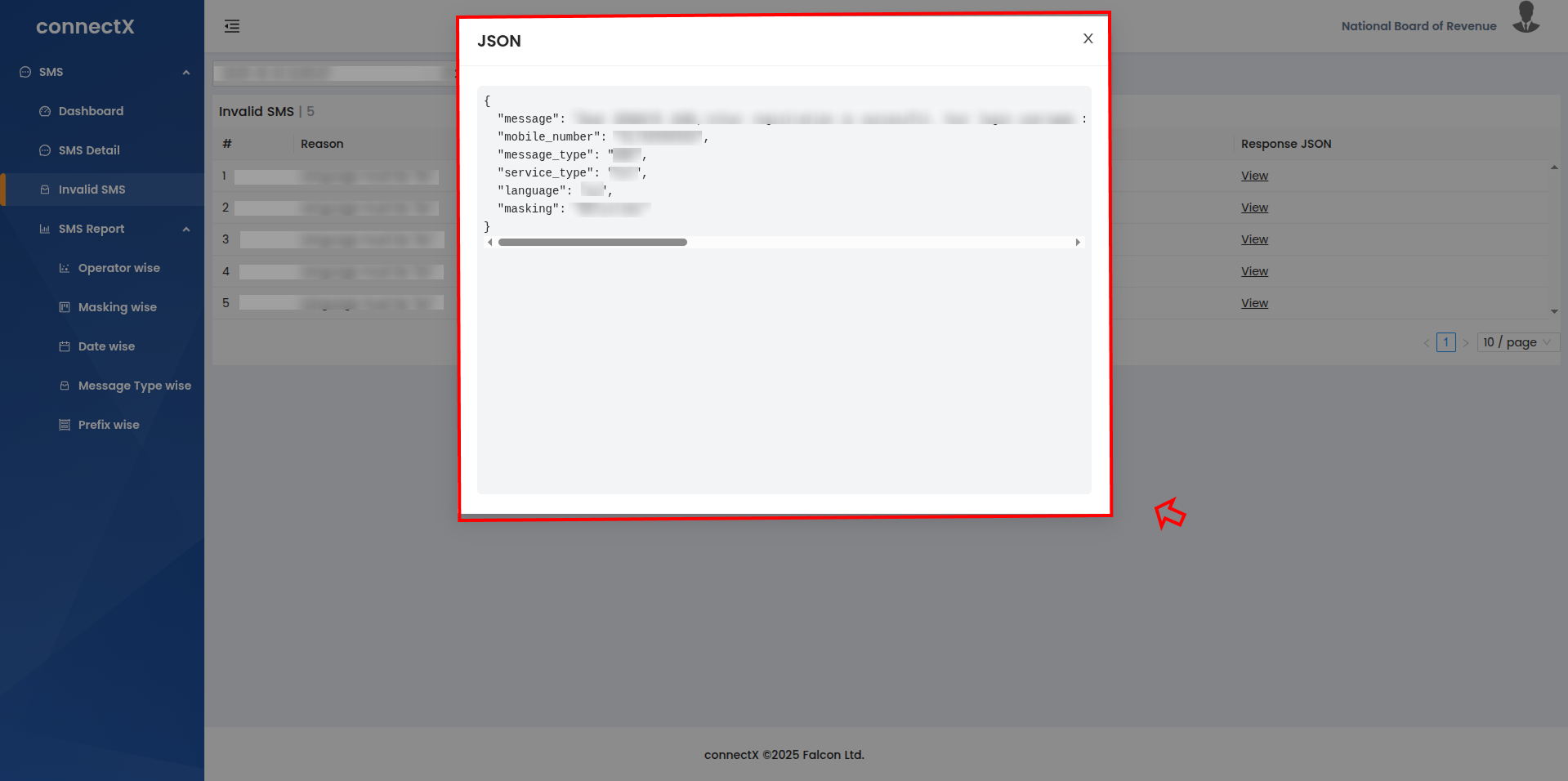The height and width of the screenshot is (781, 1568).
Task: Select page 1 in pagination
Action: click(1445, 342)
